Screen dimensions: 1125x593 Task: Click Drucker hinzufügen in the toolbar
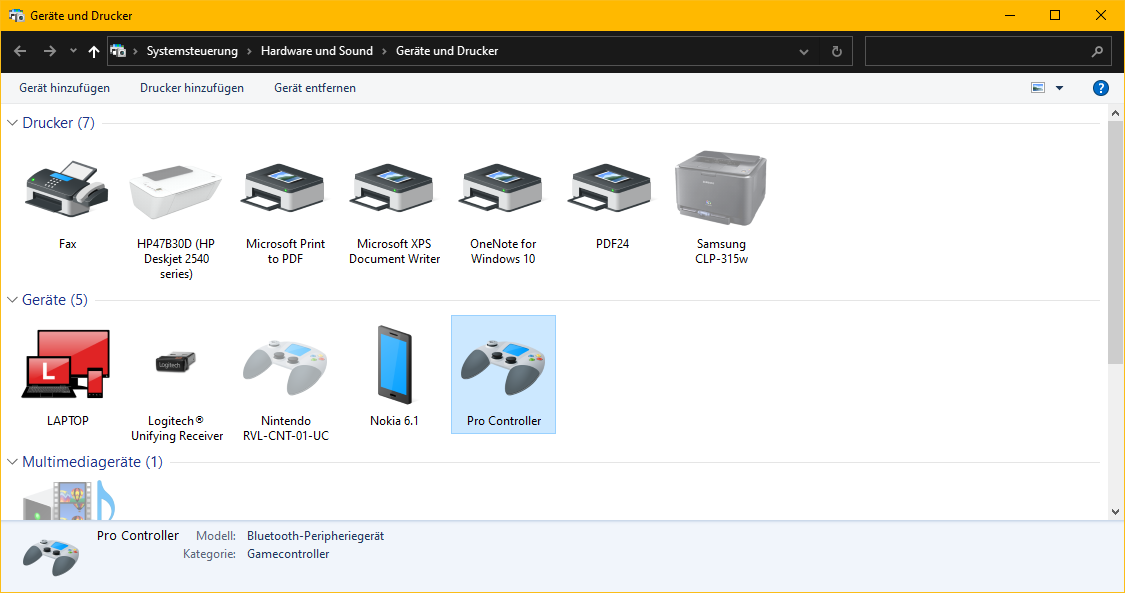tap(192, 88)
